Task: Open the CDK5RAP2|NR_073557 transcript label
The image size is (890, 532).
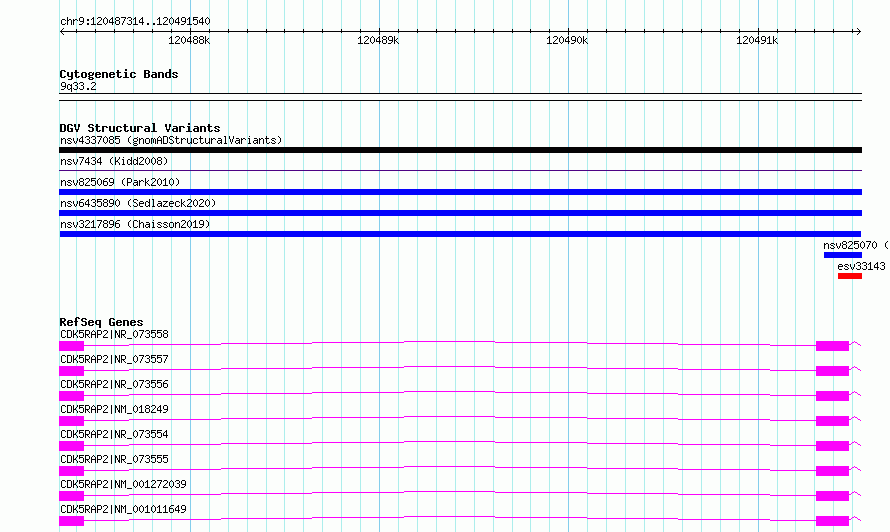Action: point(114,359)
